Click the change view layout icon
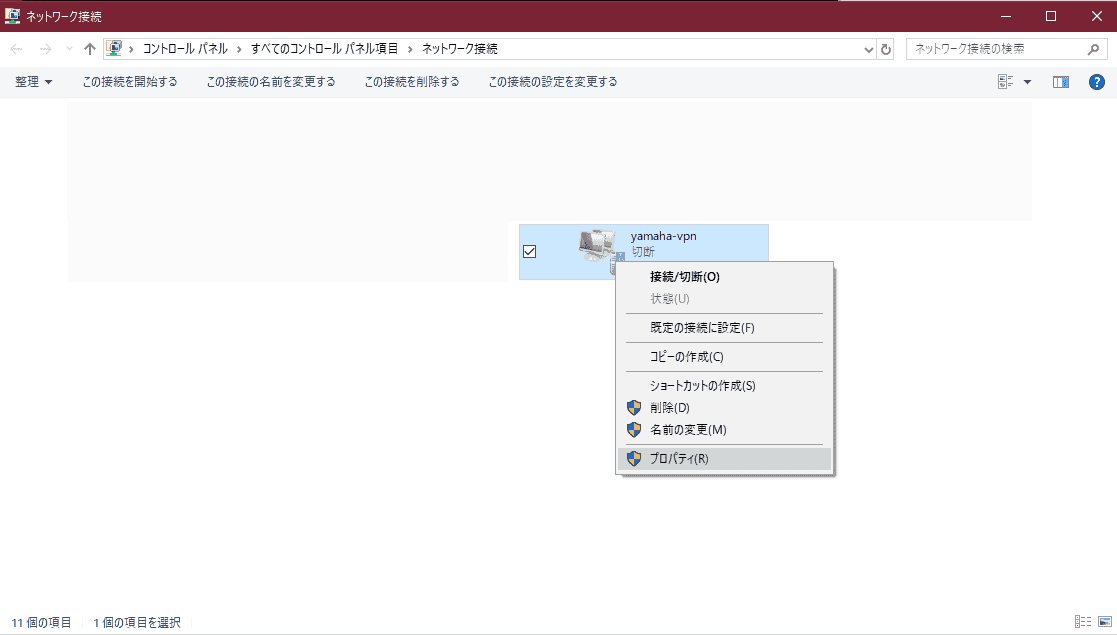Viewport: 1117px width, 635px height. coord(1006,82)
